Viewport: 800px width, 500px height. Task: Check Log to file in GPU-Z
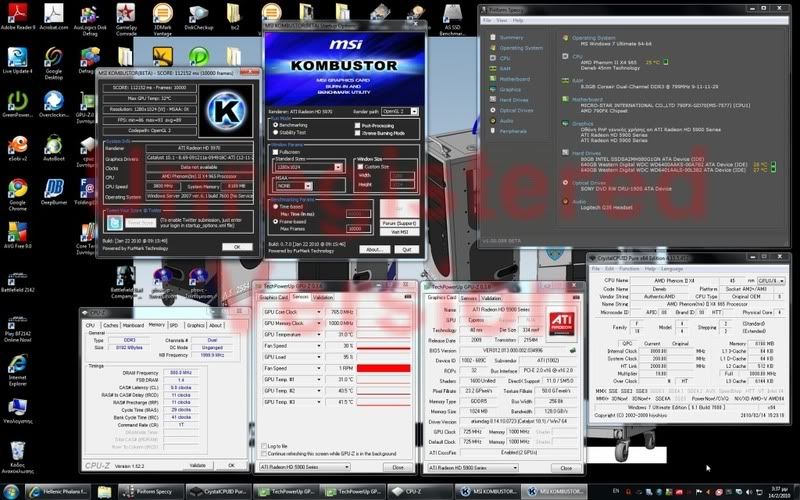[x=264, y=446]
